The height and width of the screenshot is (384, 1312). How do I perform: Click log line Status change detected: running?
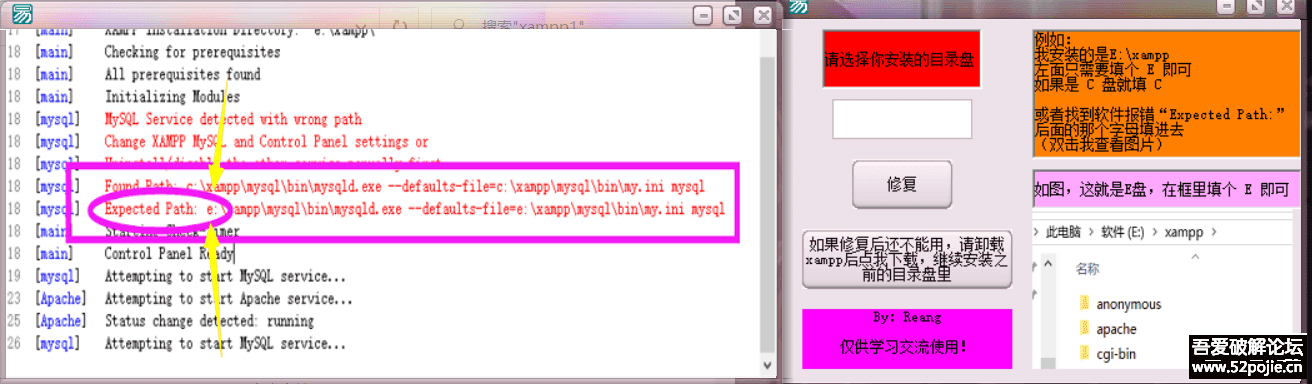click(209, 322)
